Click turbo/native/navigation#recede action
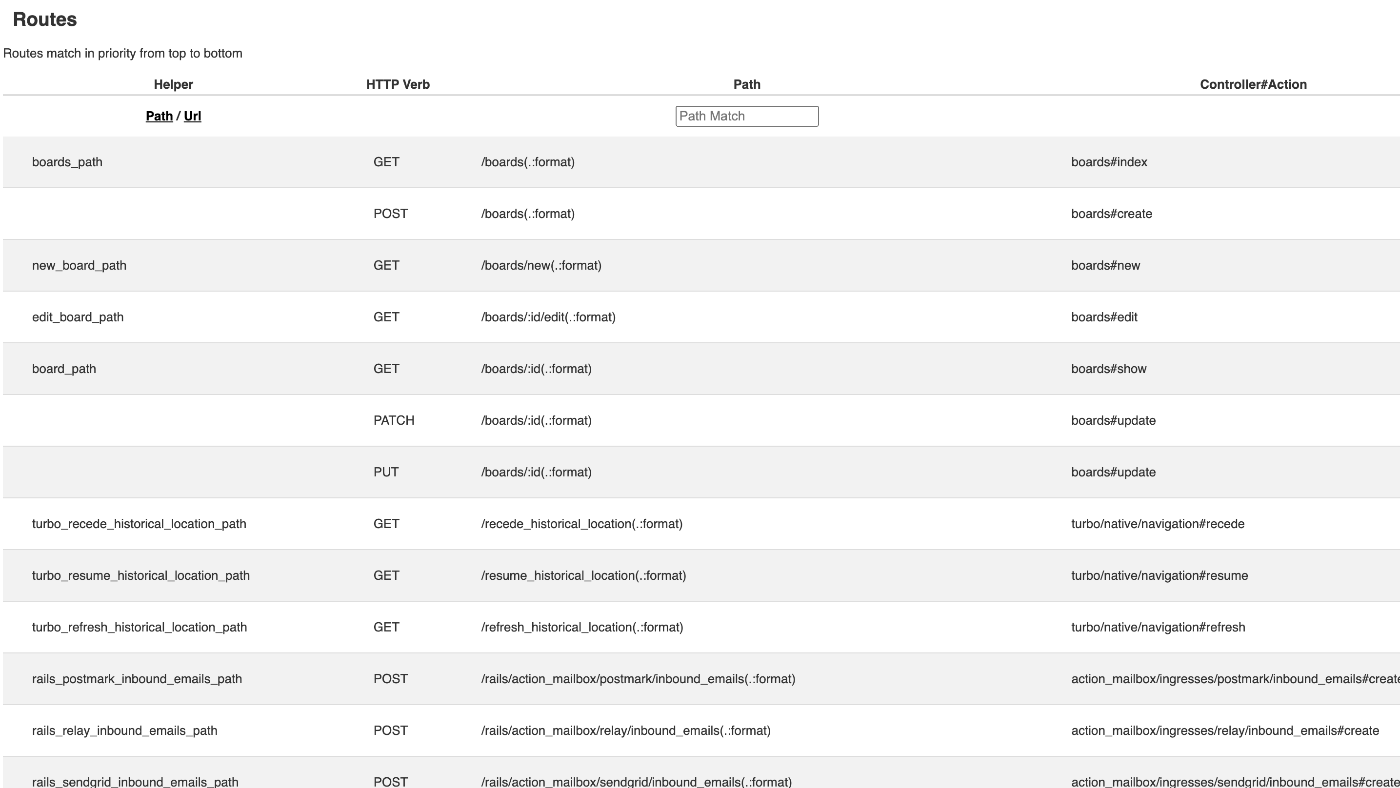Viewport: 1400px width, 788px height. click(x=1158, y=524)
